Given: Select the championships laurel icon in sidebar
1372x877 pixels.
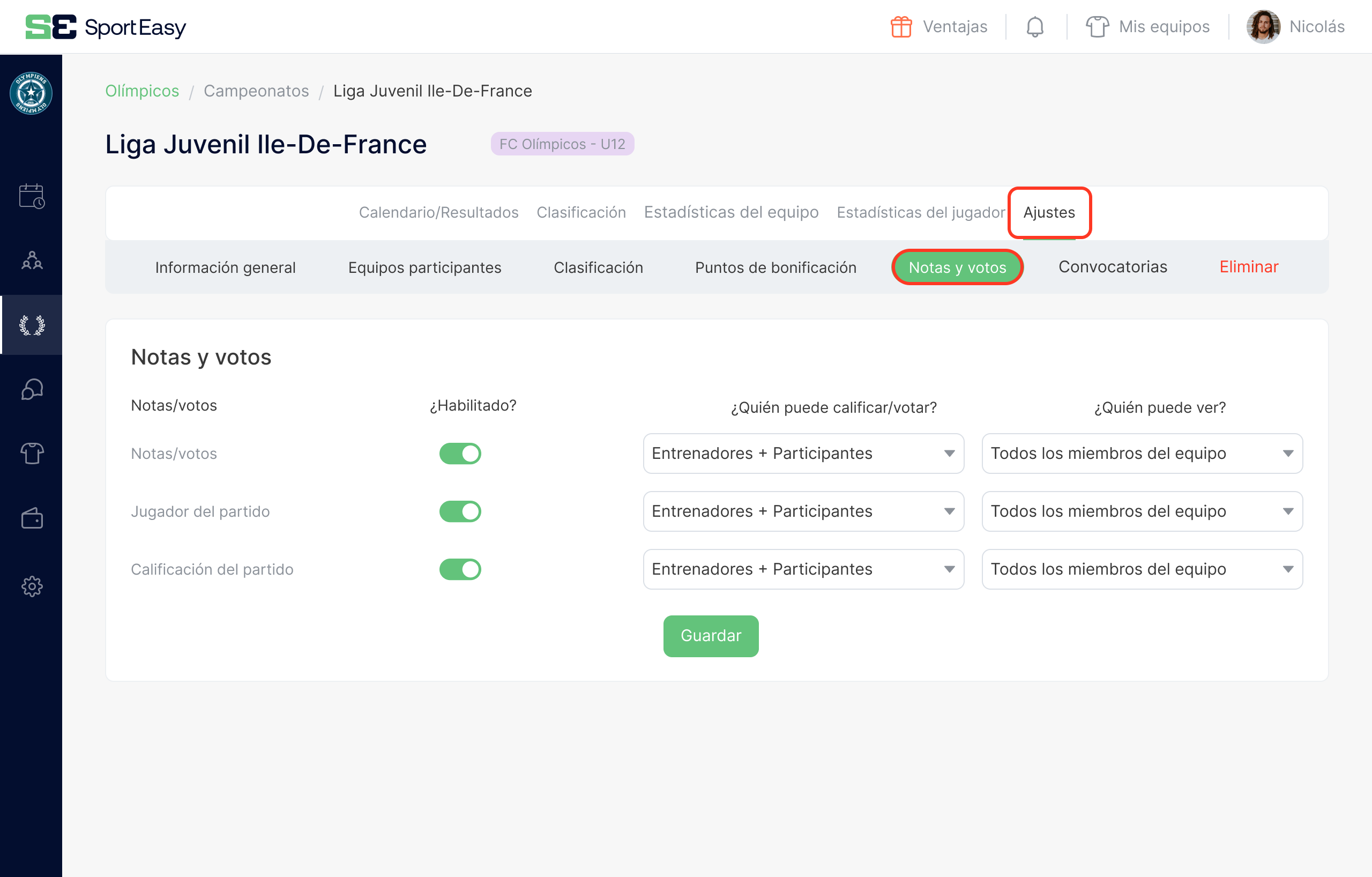Looking at the screenshot, I should click(x=32, y=325).
